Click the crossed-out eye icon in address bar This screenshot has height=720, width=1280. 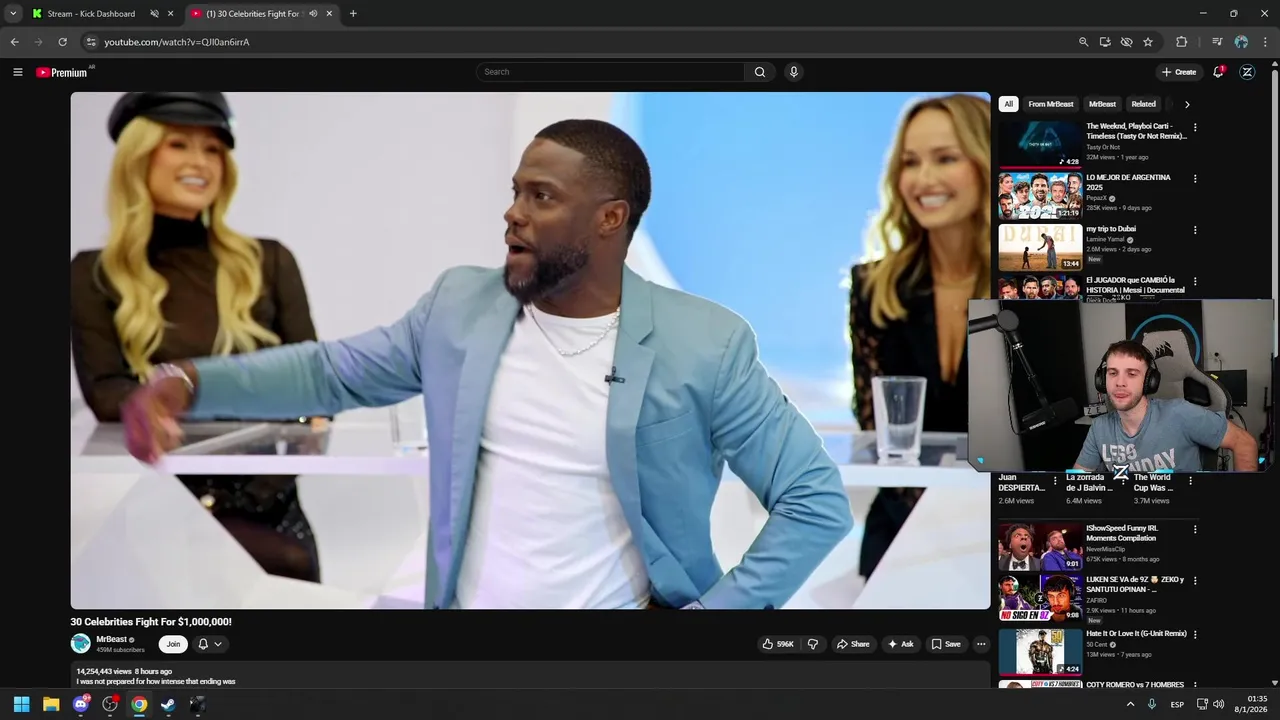[x=1126, y=42]
